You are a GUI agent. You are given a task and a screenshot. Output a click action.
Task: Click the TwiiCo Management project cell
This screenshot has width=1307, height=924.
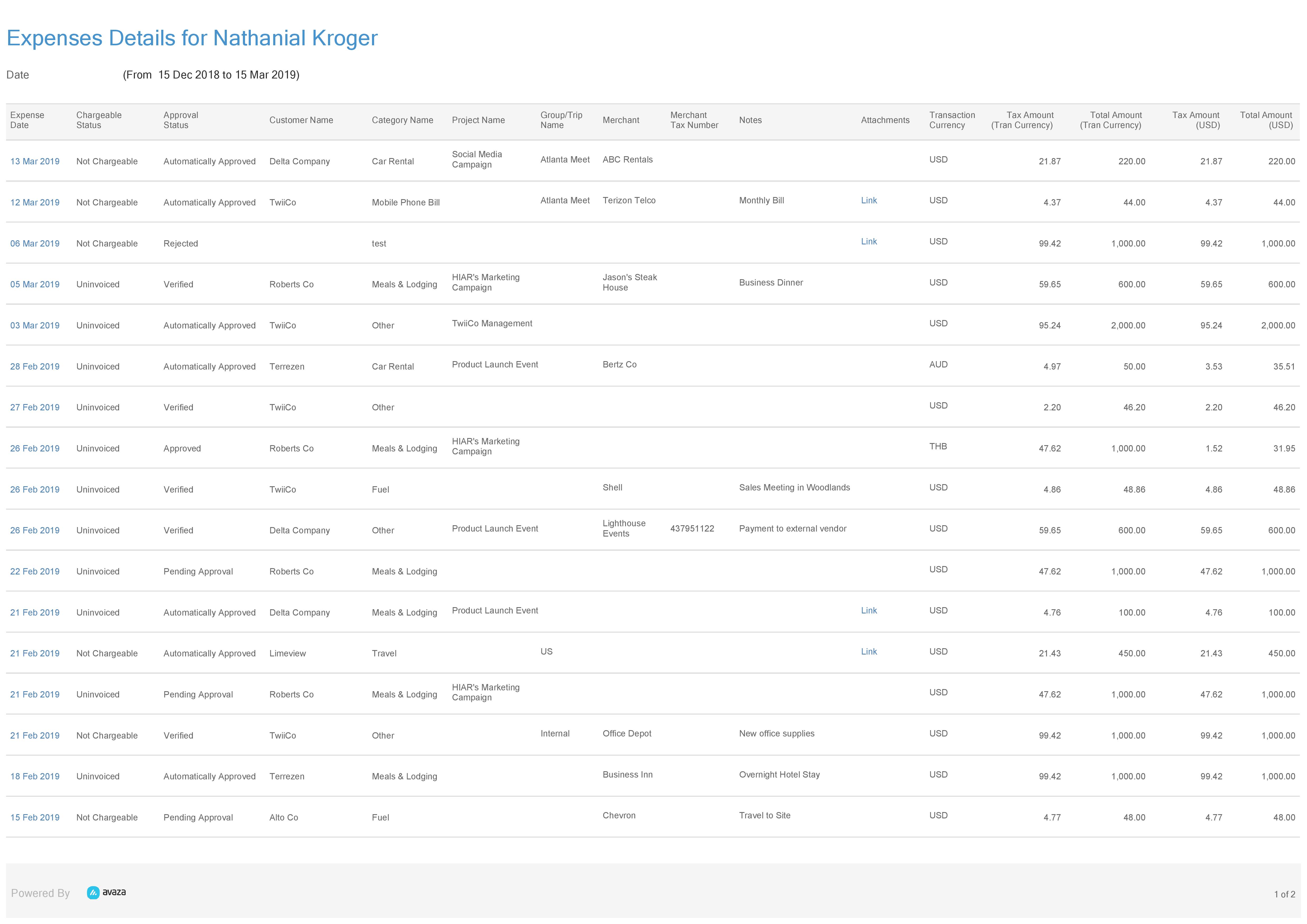click(492, 323)
